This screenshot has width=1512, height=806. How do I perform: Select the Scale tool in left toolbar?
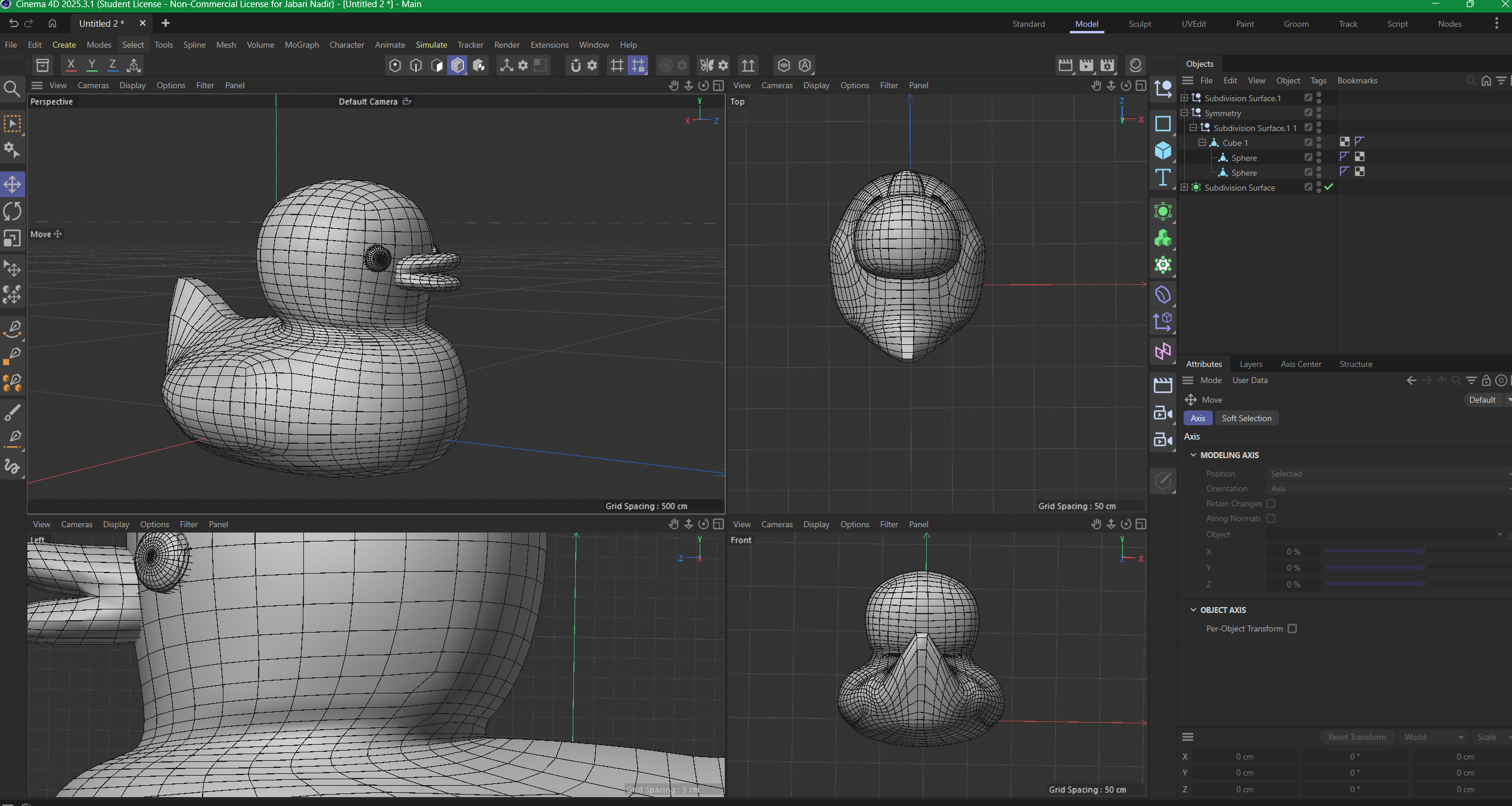pyautogui.click(x=13, y=238)
